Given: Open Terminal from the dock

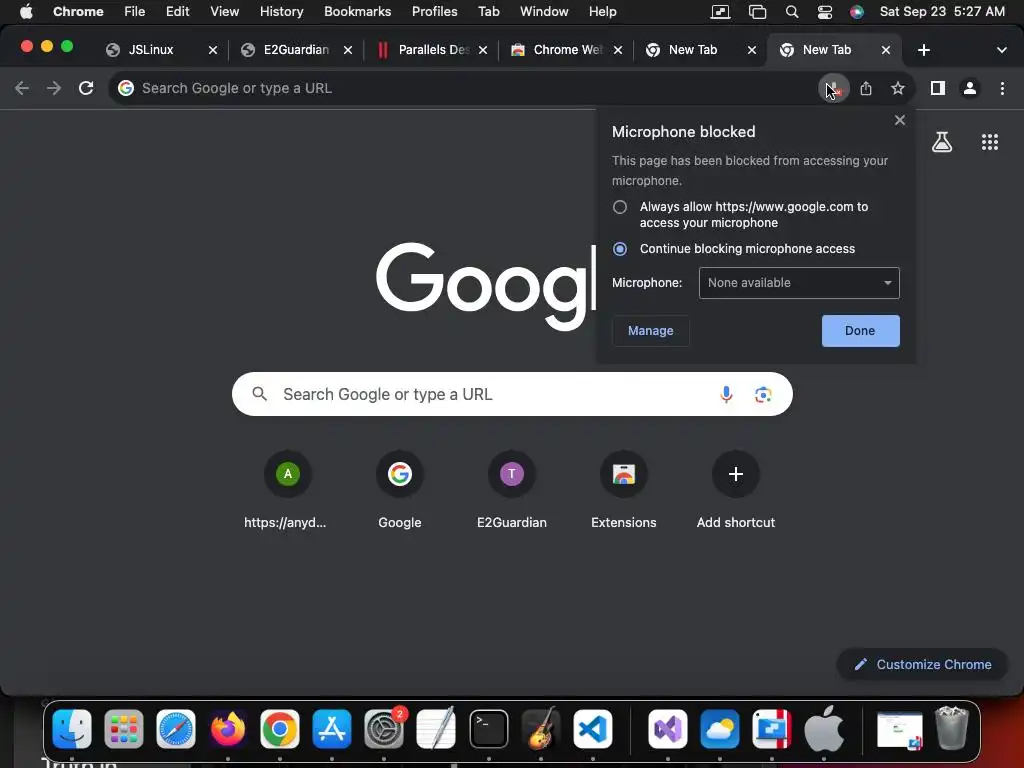Looking at the screenshot, I should [x=488, y=729].
